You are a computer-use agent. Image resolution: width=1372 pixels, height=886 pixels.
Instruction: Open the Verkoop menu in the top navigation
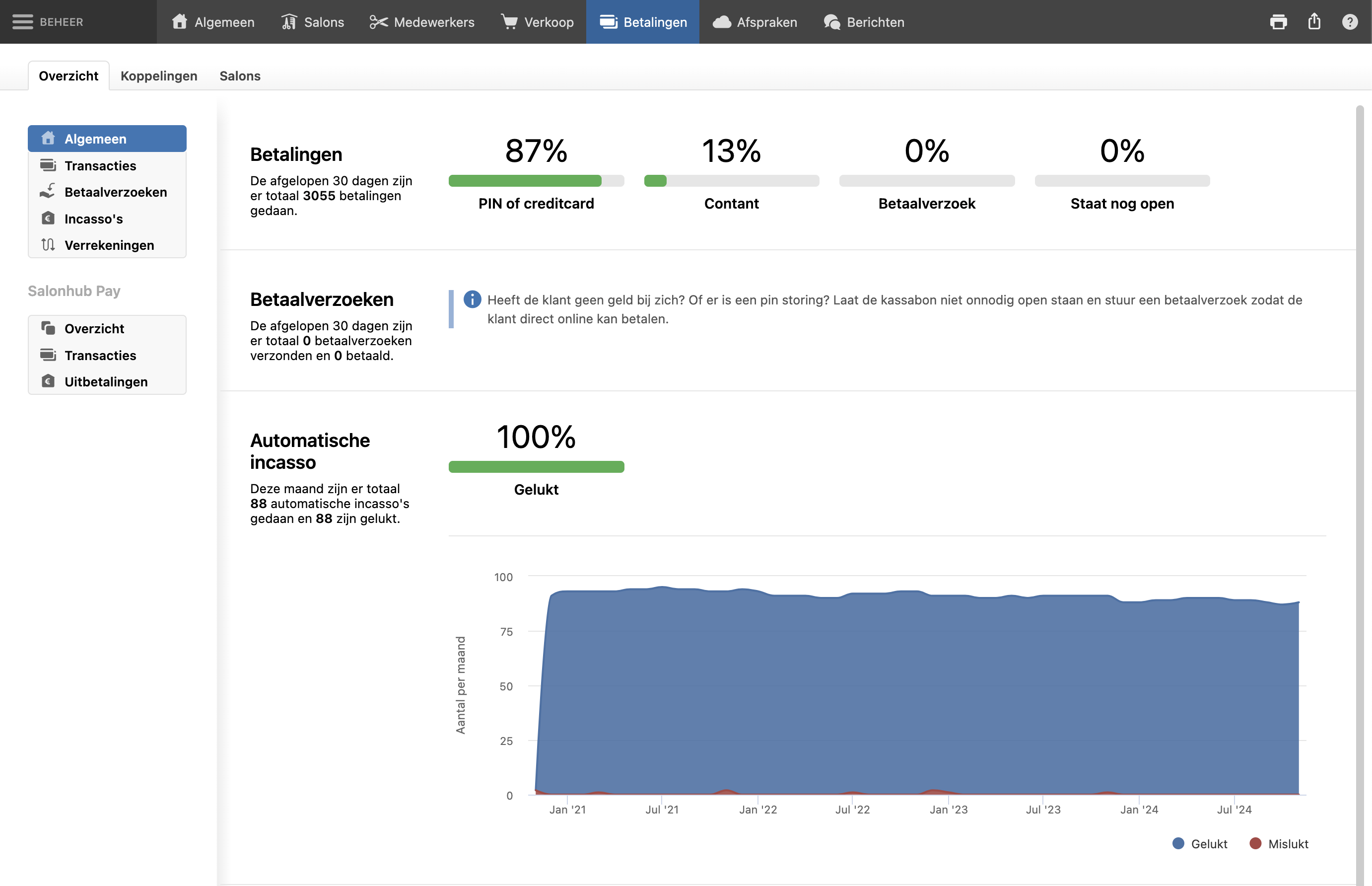537,22
